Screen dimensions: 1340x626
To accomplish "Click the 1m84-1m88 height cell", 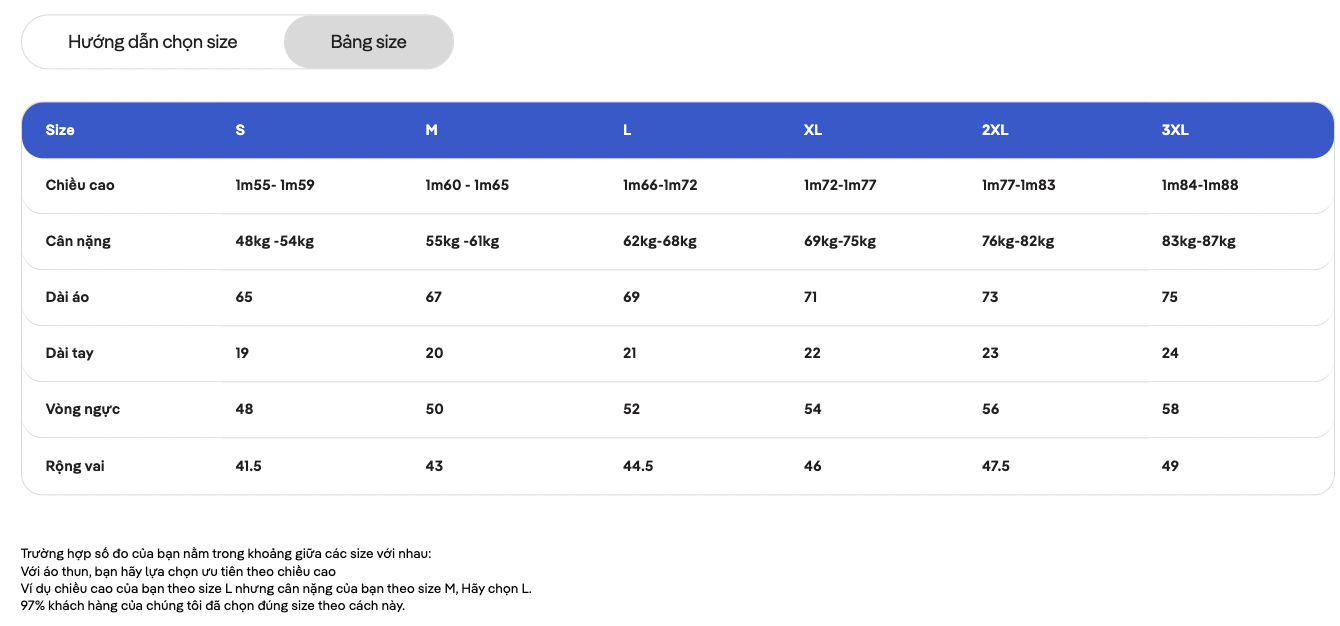I will pos(1200,185).
